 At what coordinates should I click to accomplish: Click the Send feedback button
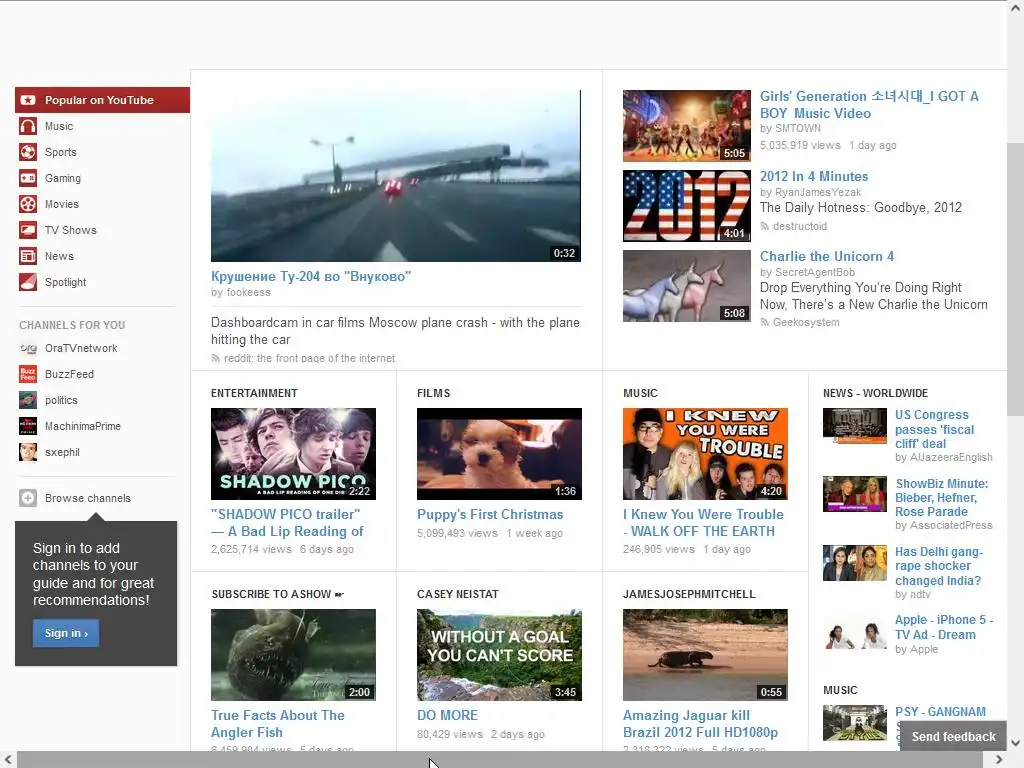pyautogui.click(x=953, y=737)
